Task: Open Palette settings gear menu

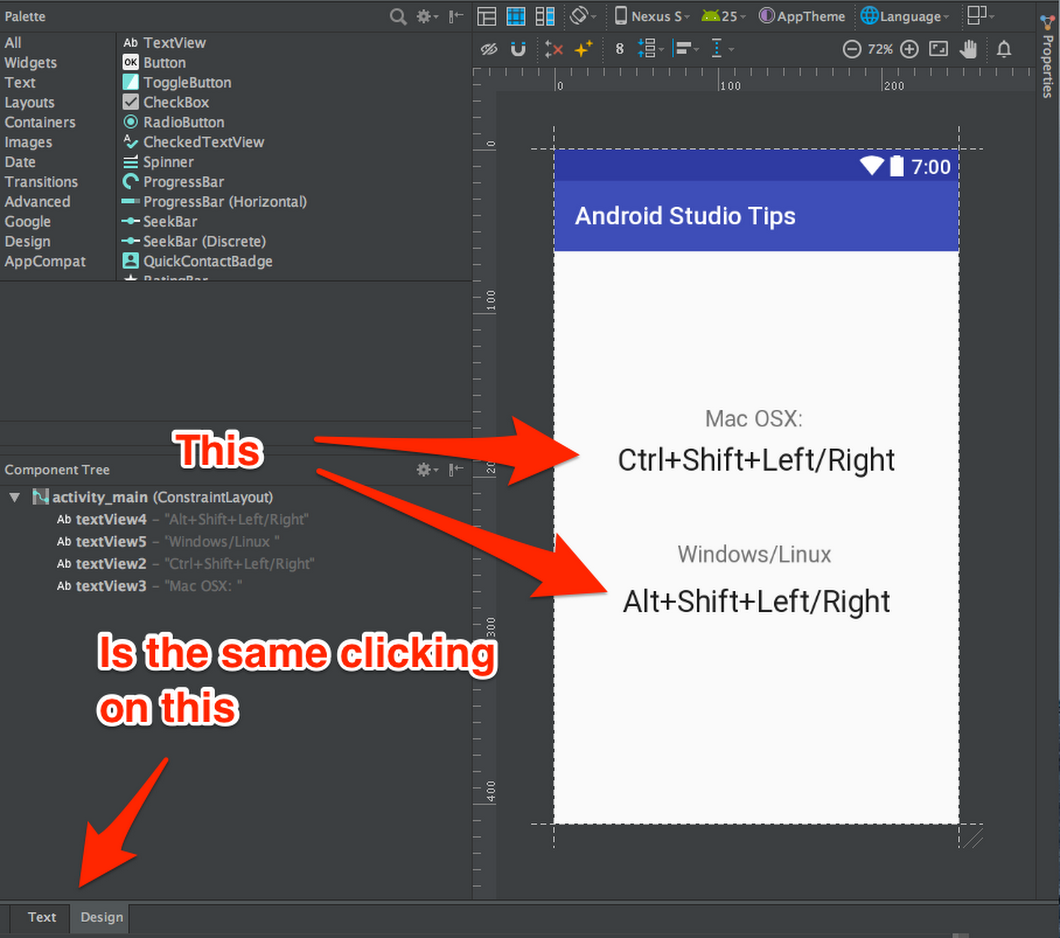Action: tap(427, 16)
